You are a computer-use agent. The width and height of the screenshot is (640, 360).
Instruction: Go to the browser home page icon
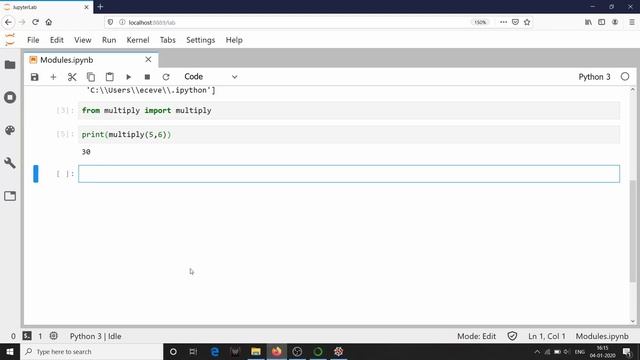[x=49, y=22]
